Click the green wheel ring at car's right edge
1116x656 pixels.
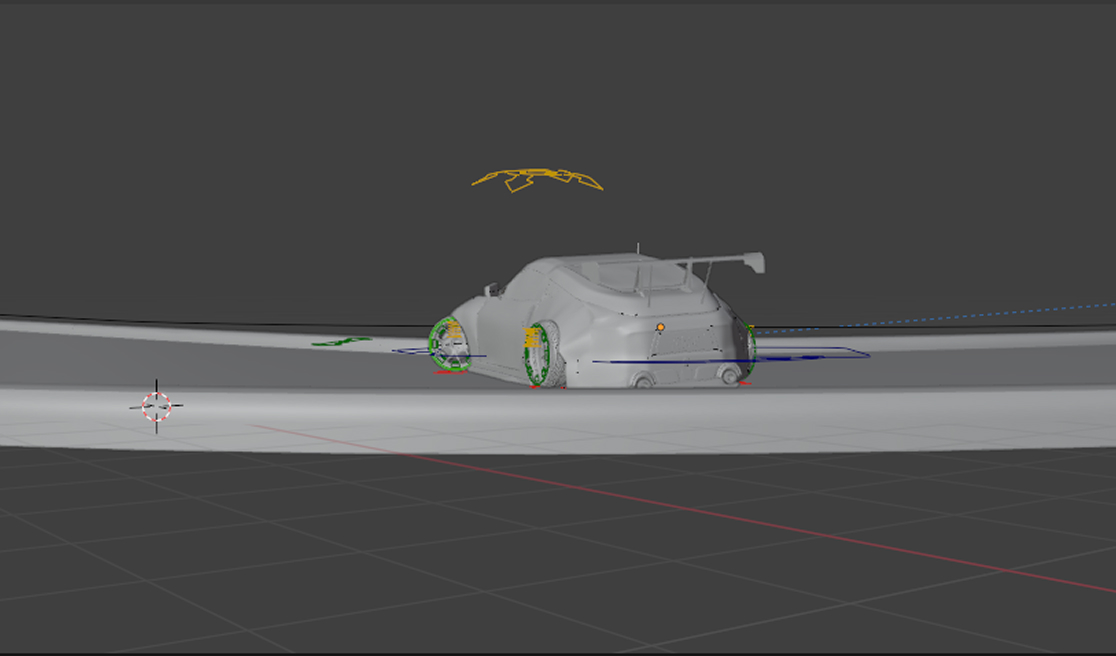(751, 348)
